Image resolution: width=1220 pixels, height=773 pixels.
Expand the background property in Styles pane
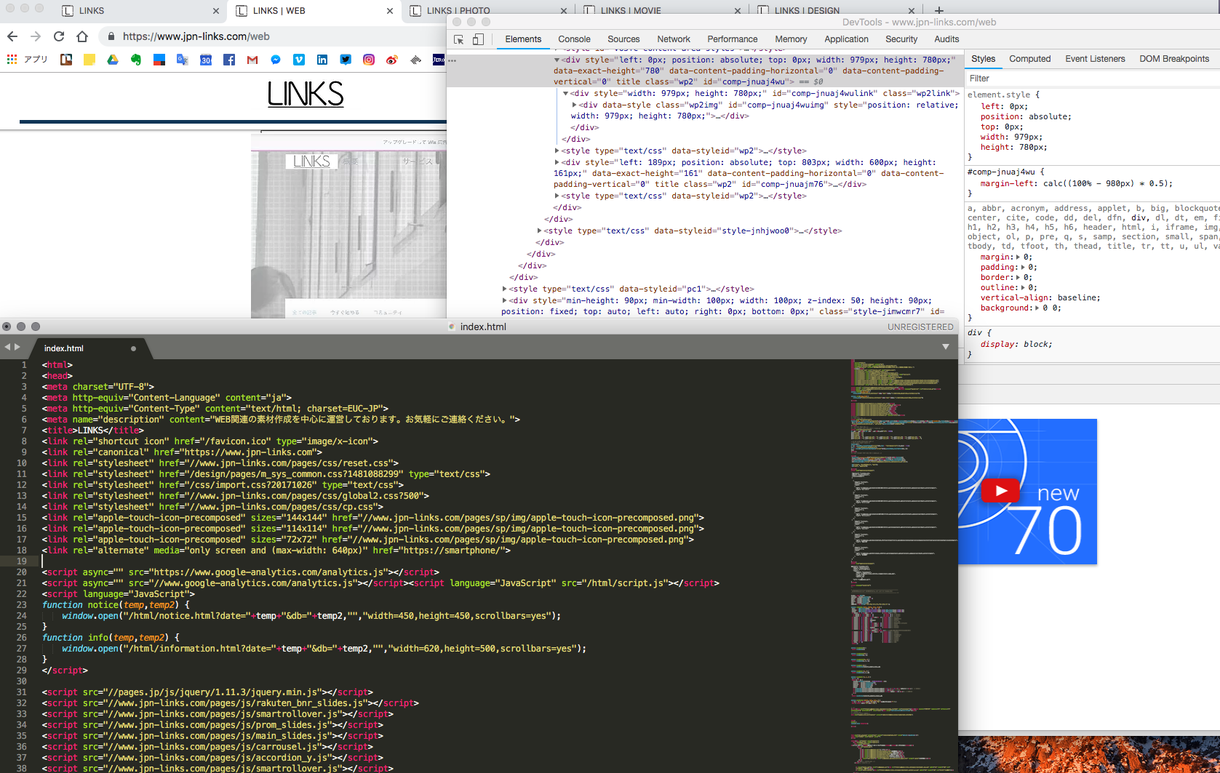[1036, 308]
